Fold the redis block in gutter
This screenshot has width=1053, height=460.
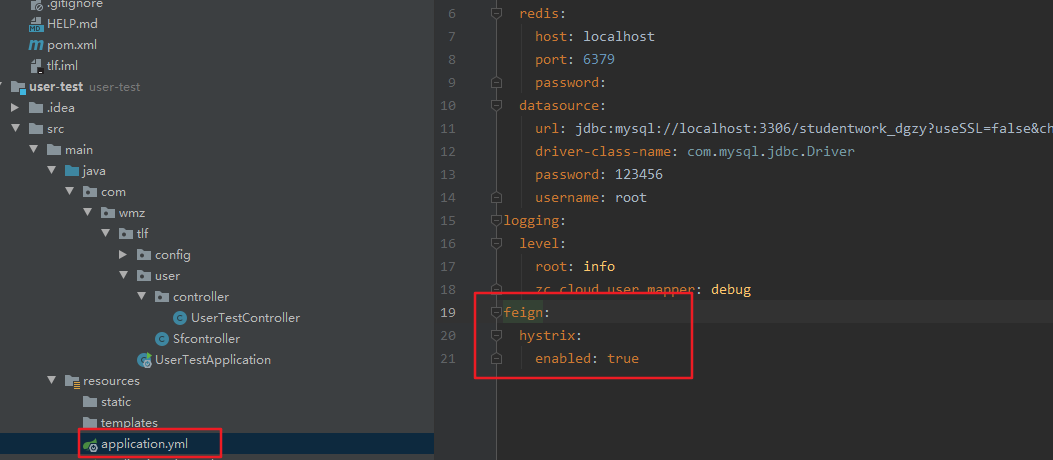496,13
